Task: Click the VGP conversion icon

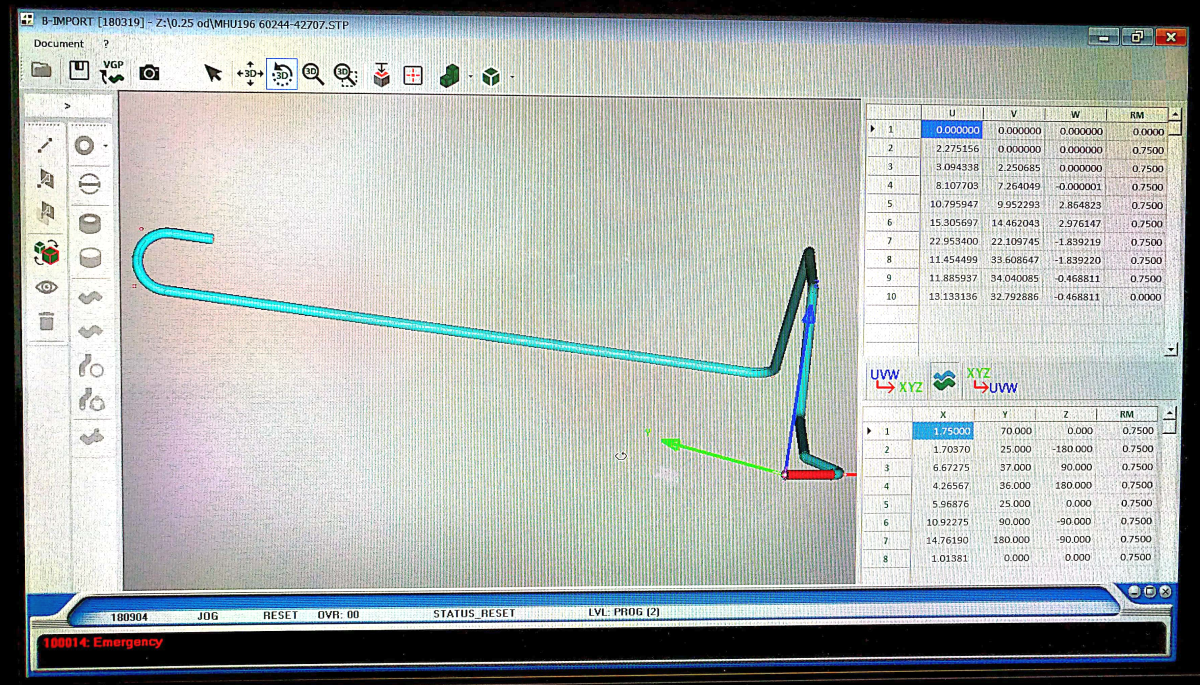Action: (x=113, y=71)
